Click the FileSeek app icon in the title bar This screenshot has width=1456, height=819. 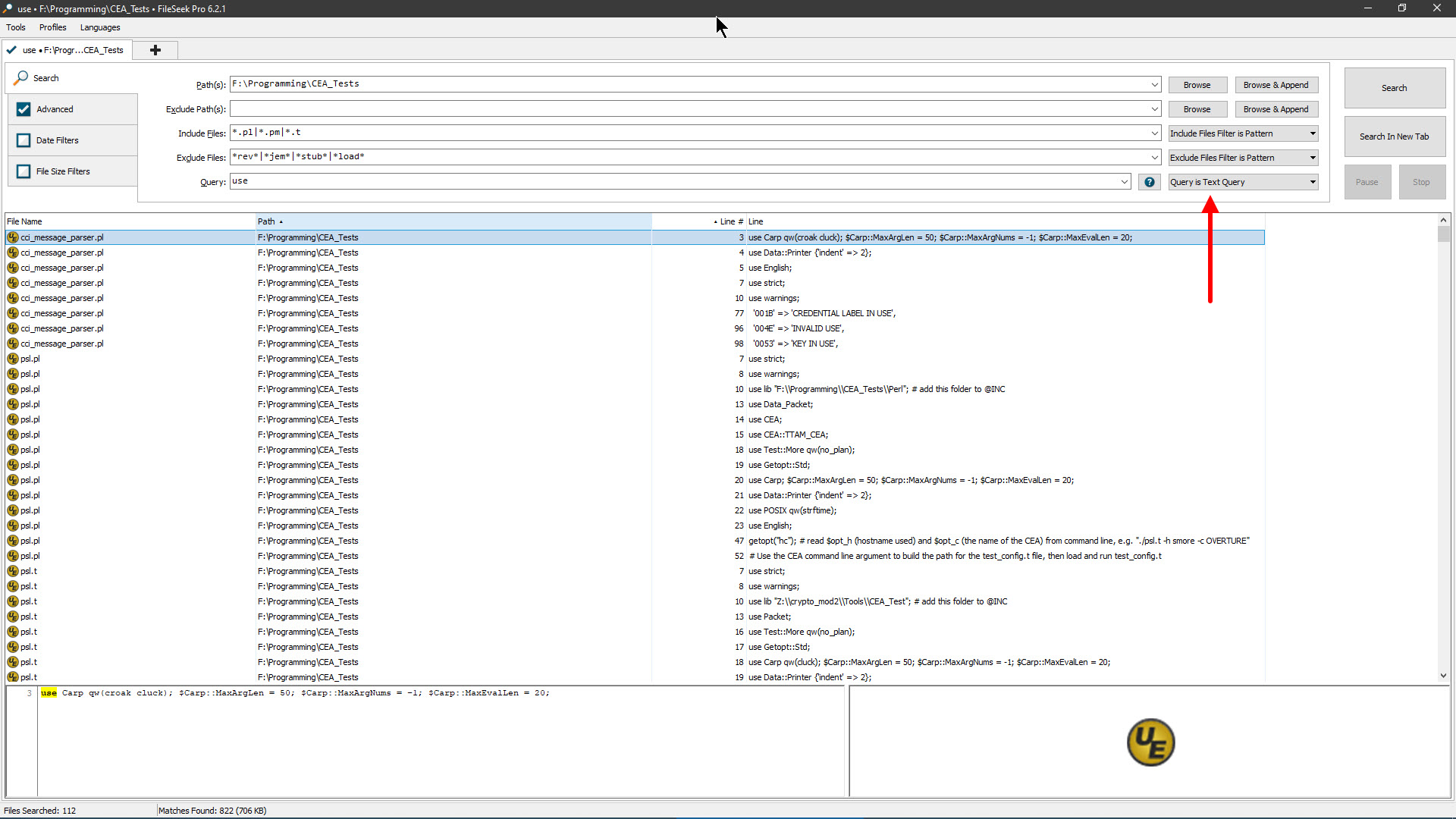click(8, 8)
